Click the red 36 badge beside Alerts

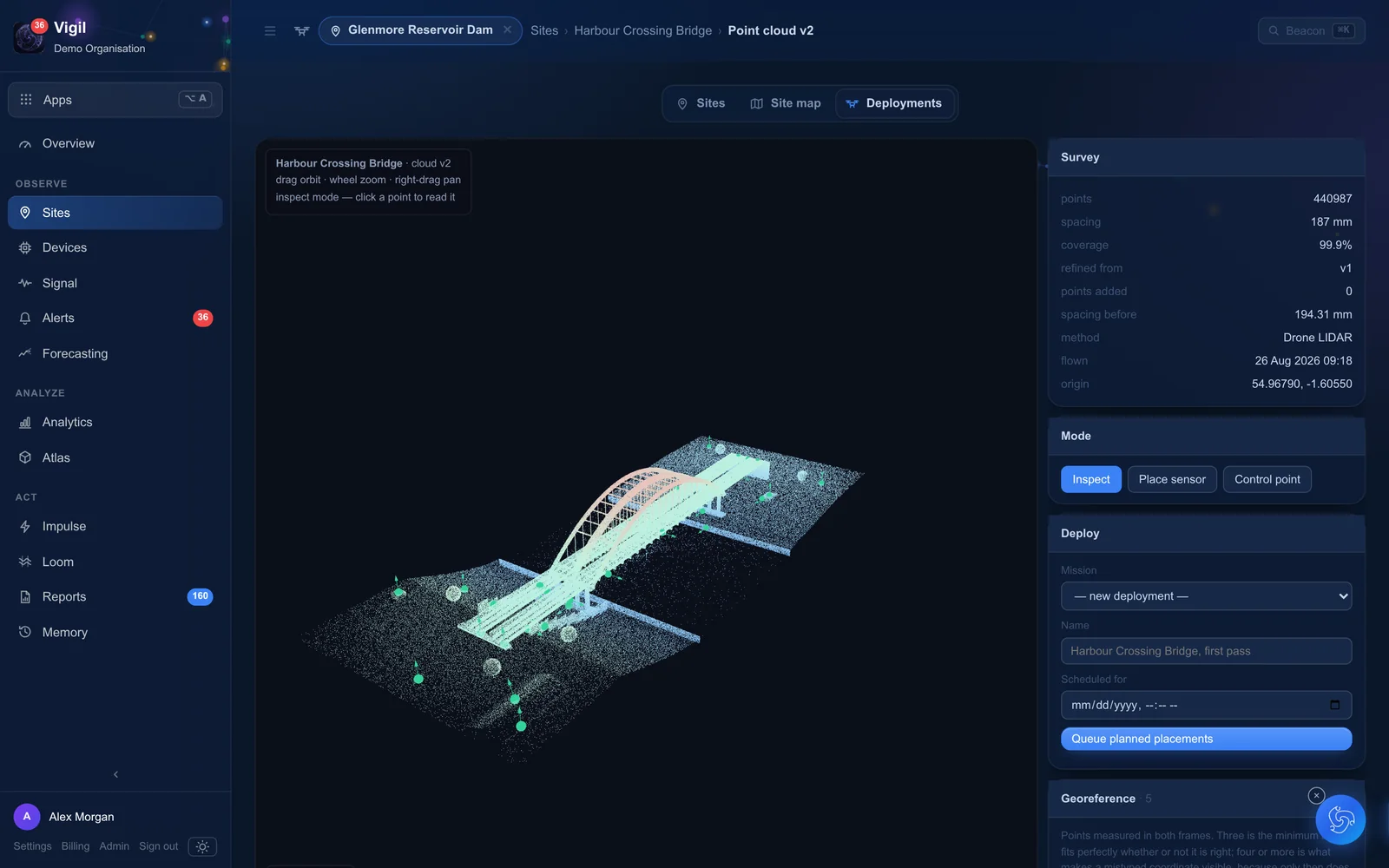(202, 318)
